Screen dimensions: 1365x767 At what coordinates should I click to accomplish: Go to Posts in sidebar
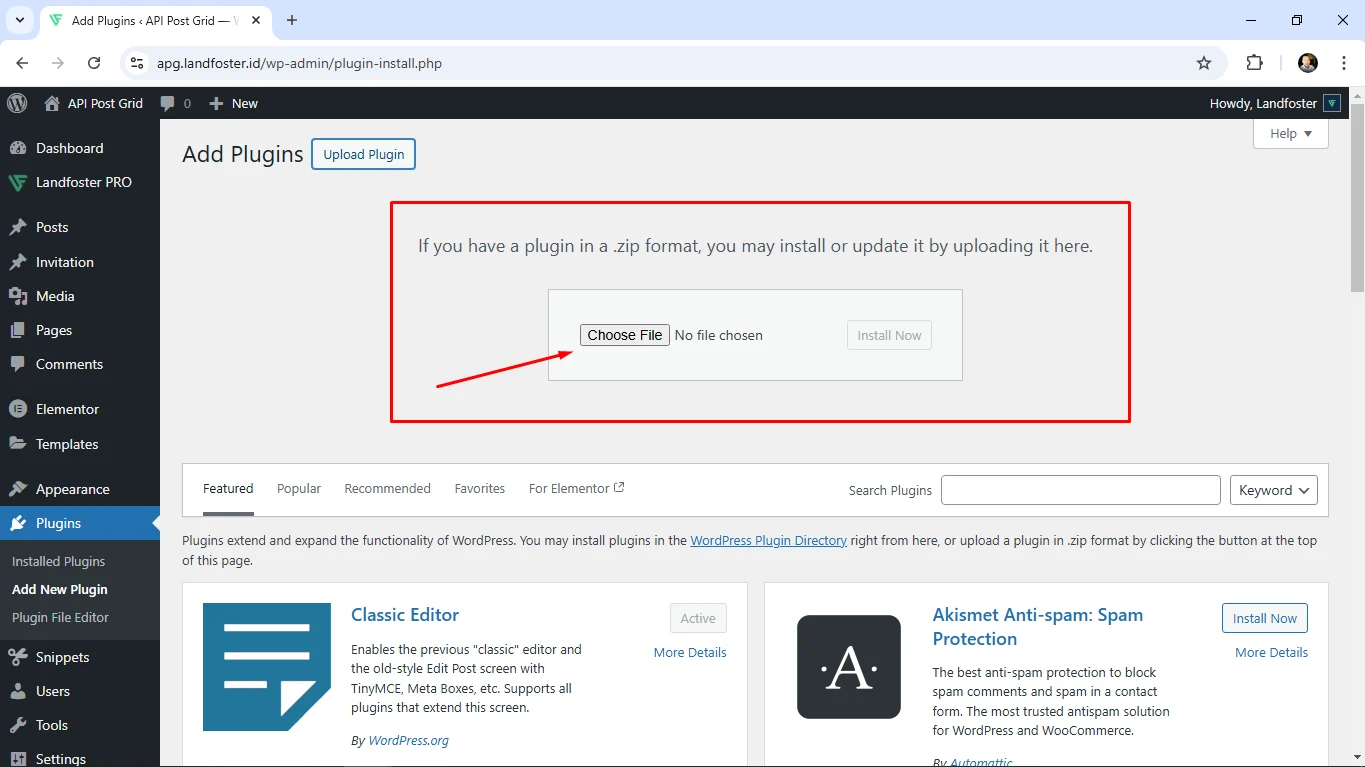[x=52, y=227]
